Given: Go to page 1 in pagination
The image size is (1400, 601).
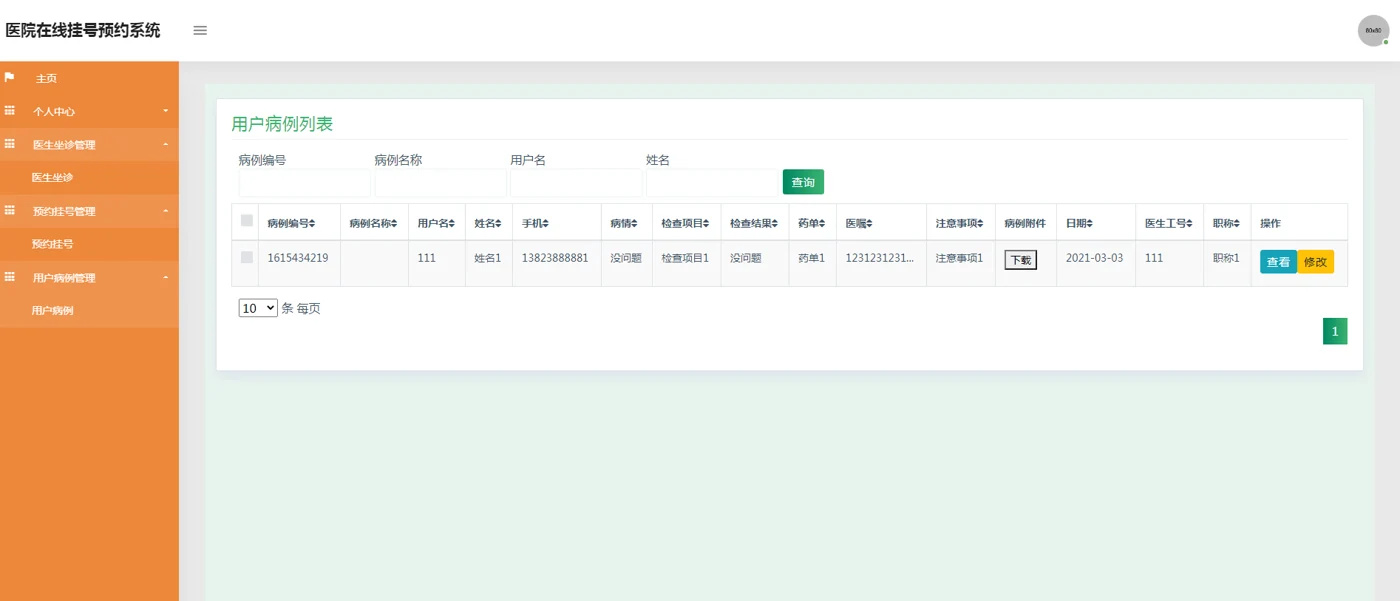Looking at the screenshot, I should (1335, 331).
